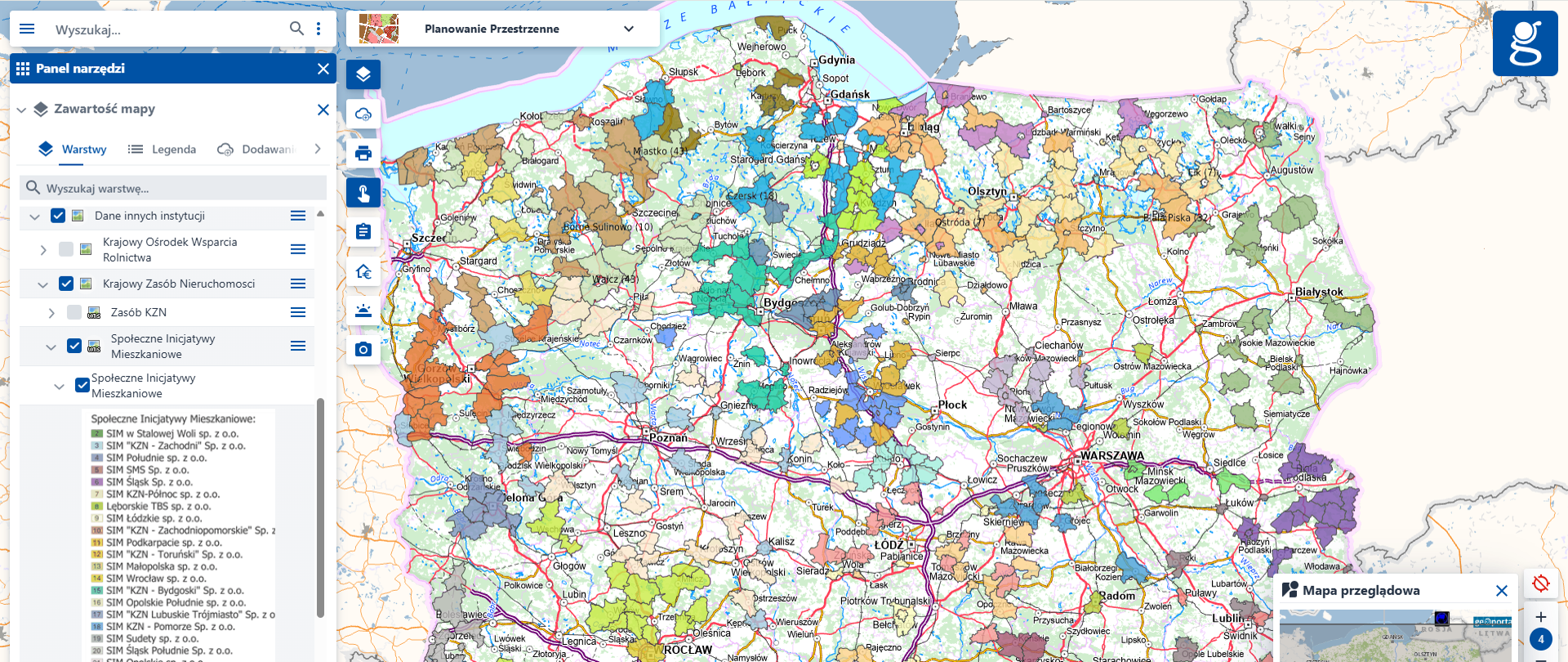Enable Krajowy Ośrodek Wsparcia Rolnictwa layer

[x=66, y=249]
